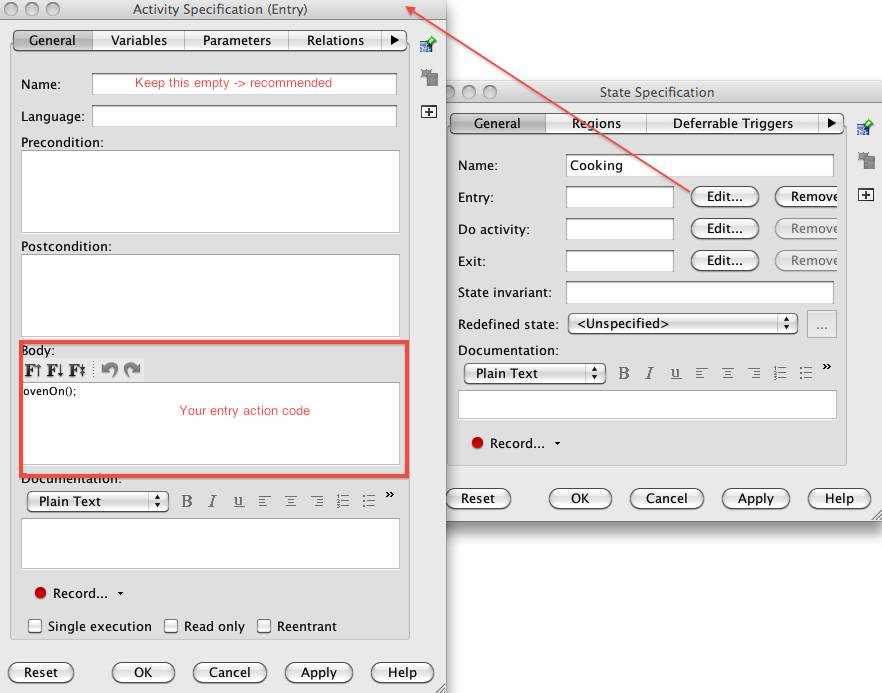Enable the Single execution checkbox
This screenshot has width=882, height=693.
36,626
